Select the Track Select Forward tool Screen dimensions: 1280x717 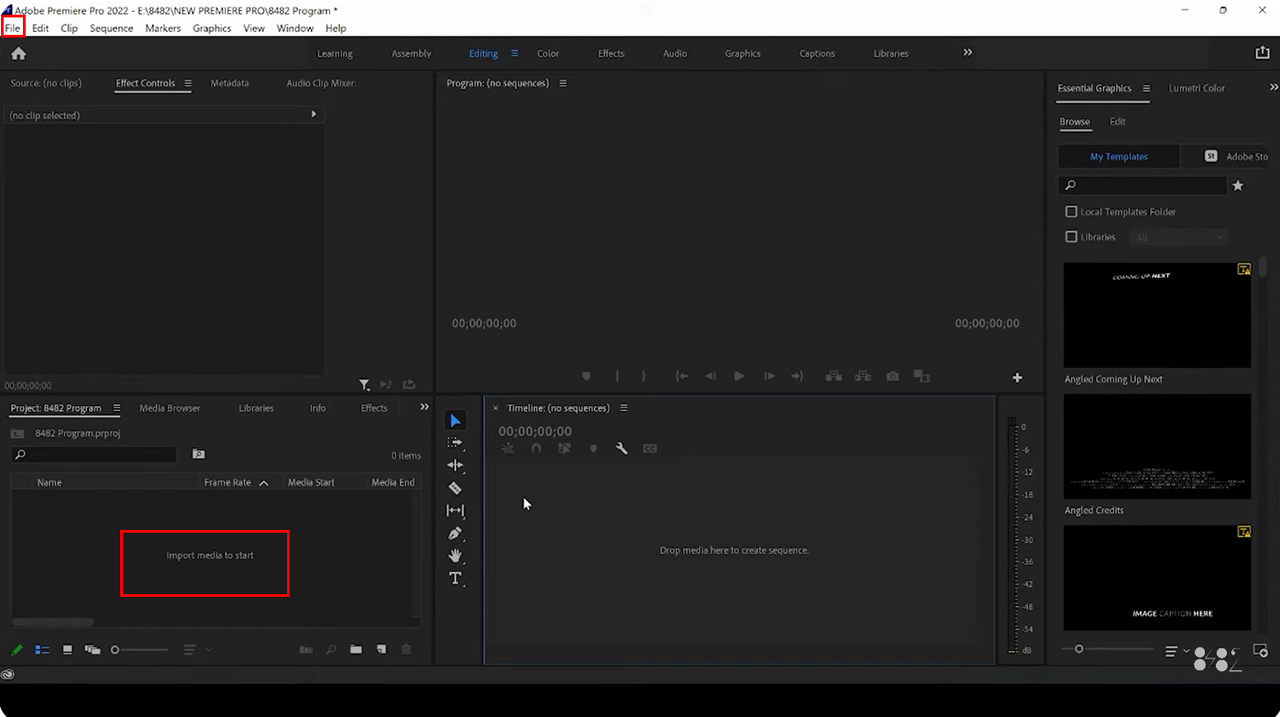click(x=455, y=442)
